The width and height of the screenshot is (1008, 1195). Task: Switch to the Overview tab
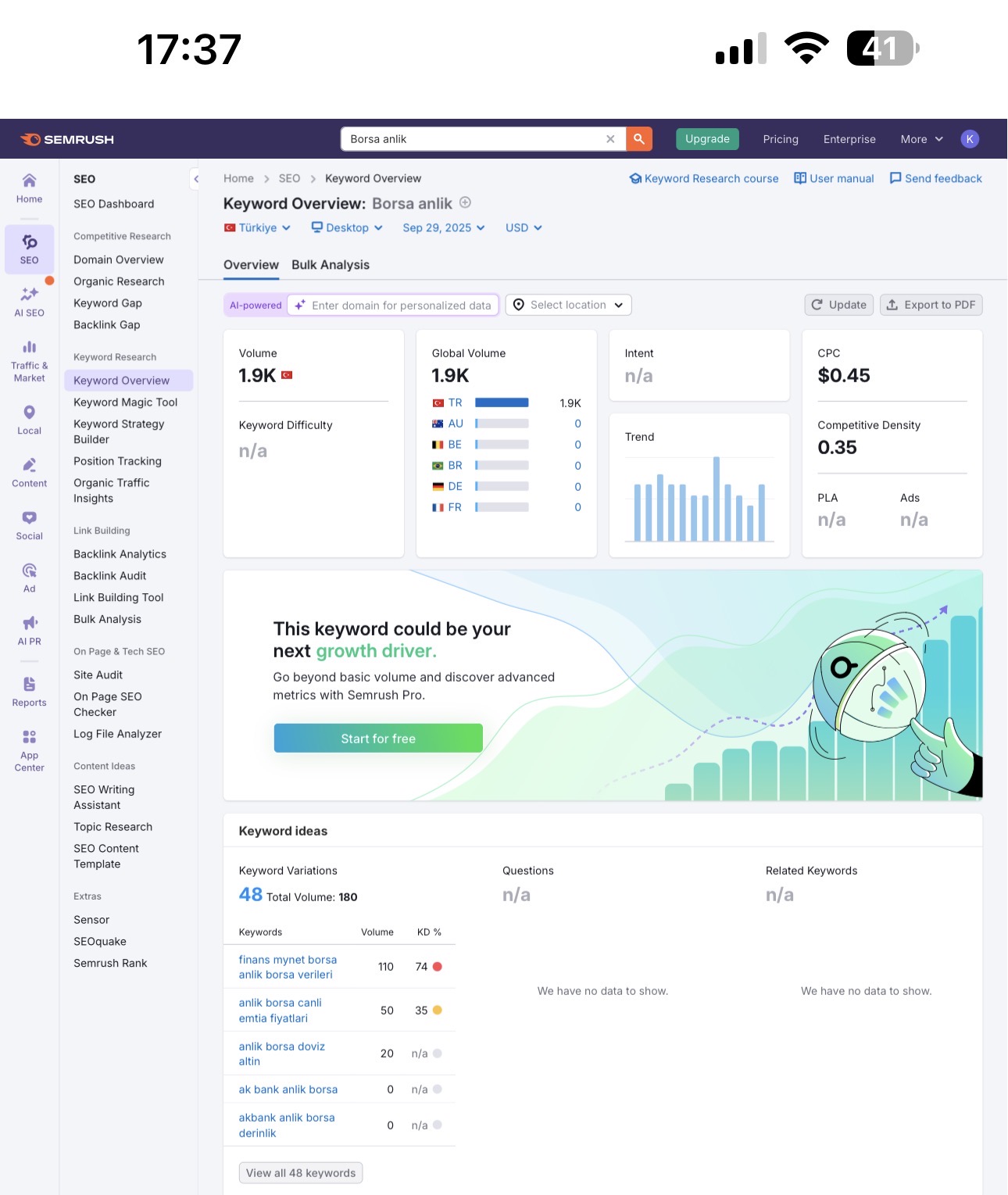coord(251,265)
